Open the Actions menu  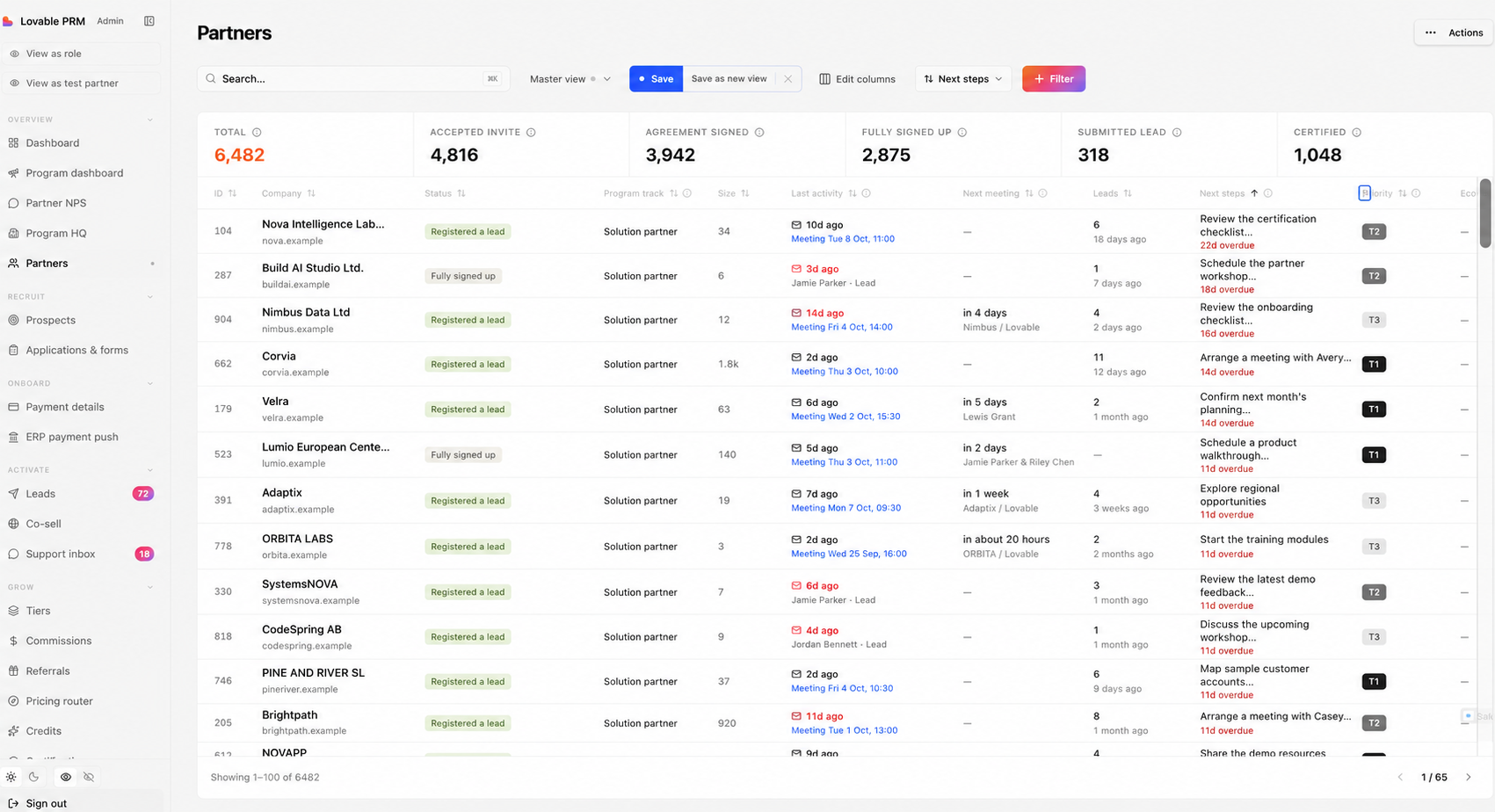pyautogui.click(x=1454, y=33)
